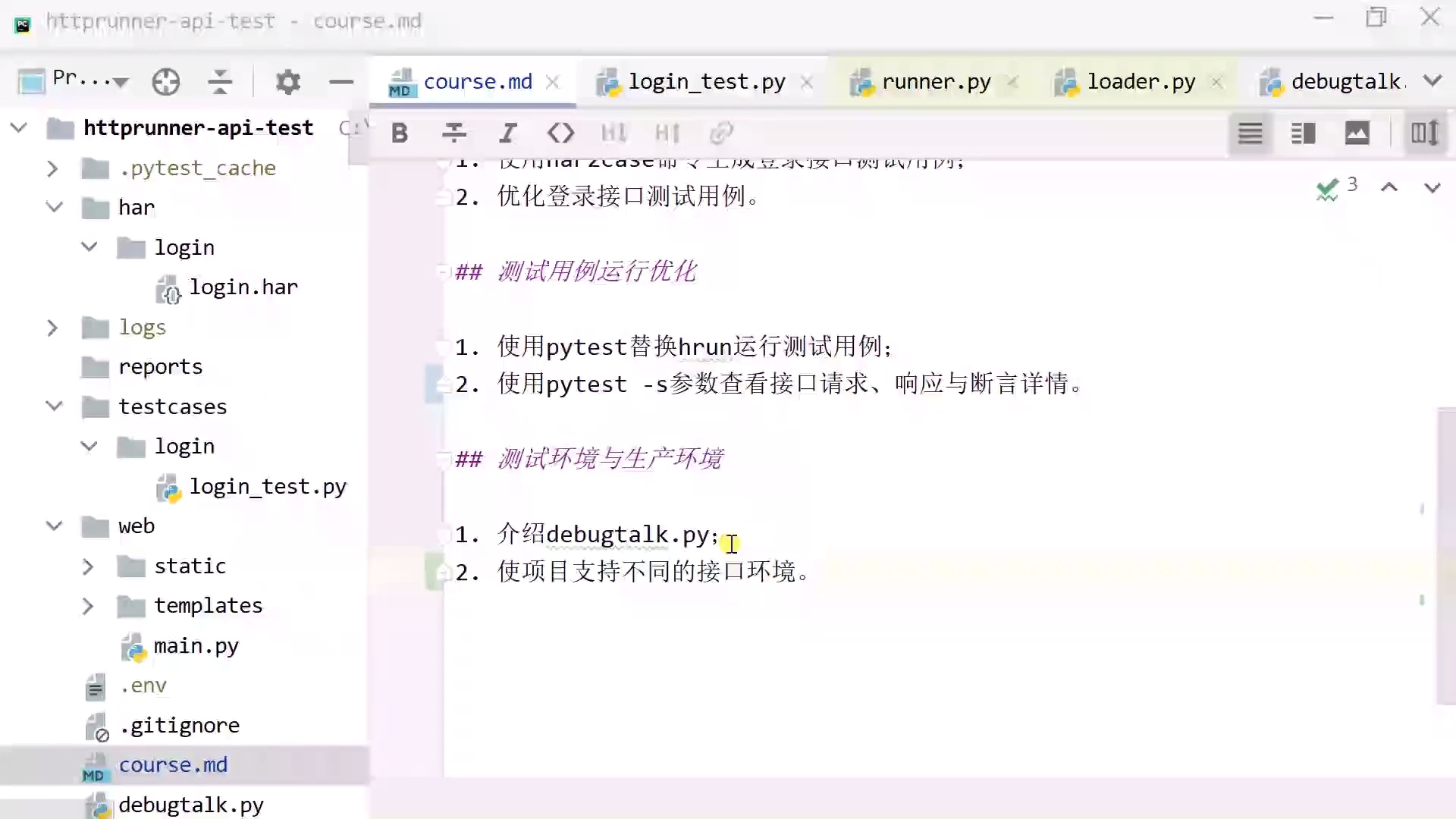This screenshot has height=819, width=1456.
Task: Open project panel settings gear
Action: click(287, 82)
